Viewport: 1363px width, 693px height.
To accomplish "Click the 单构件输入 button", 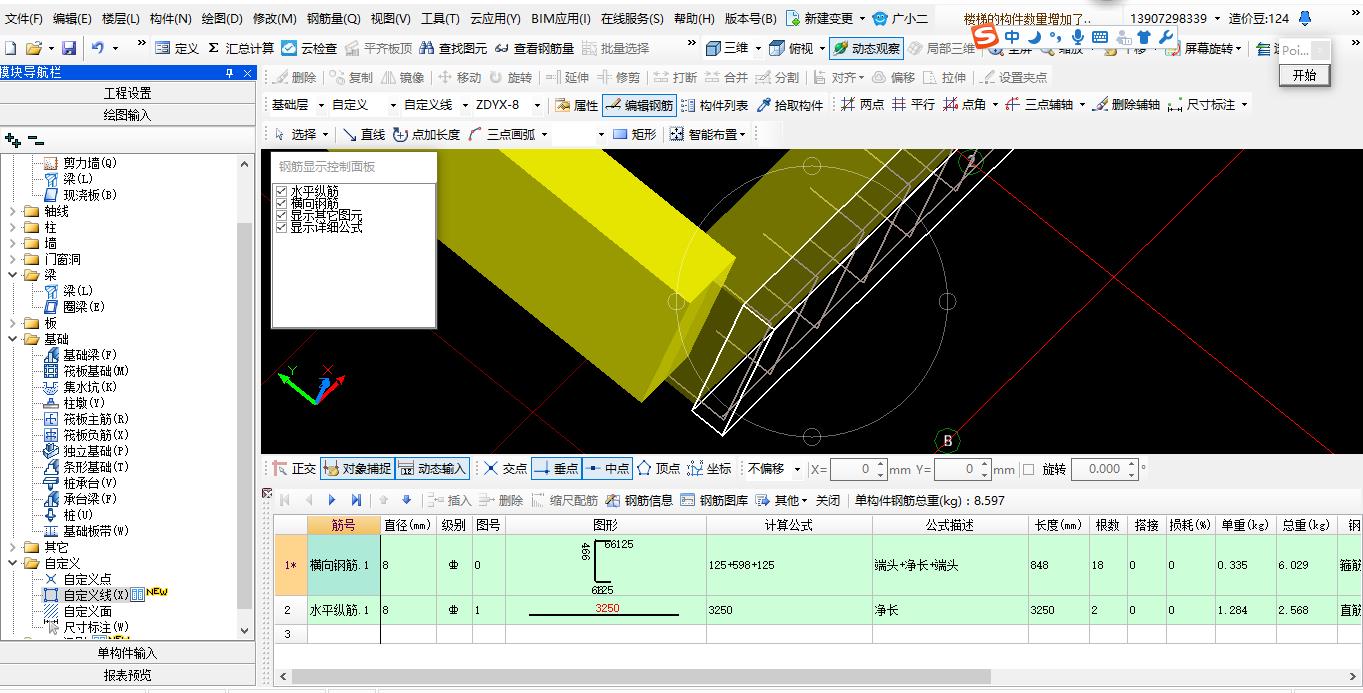I will pos(128,653).
